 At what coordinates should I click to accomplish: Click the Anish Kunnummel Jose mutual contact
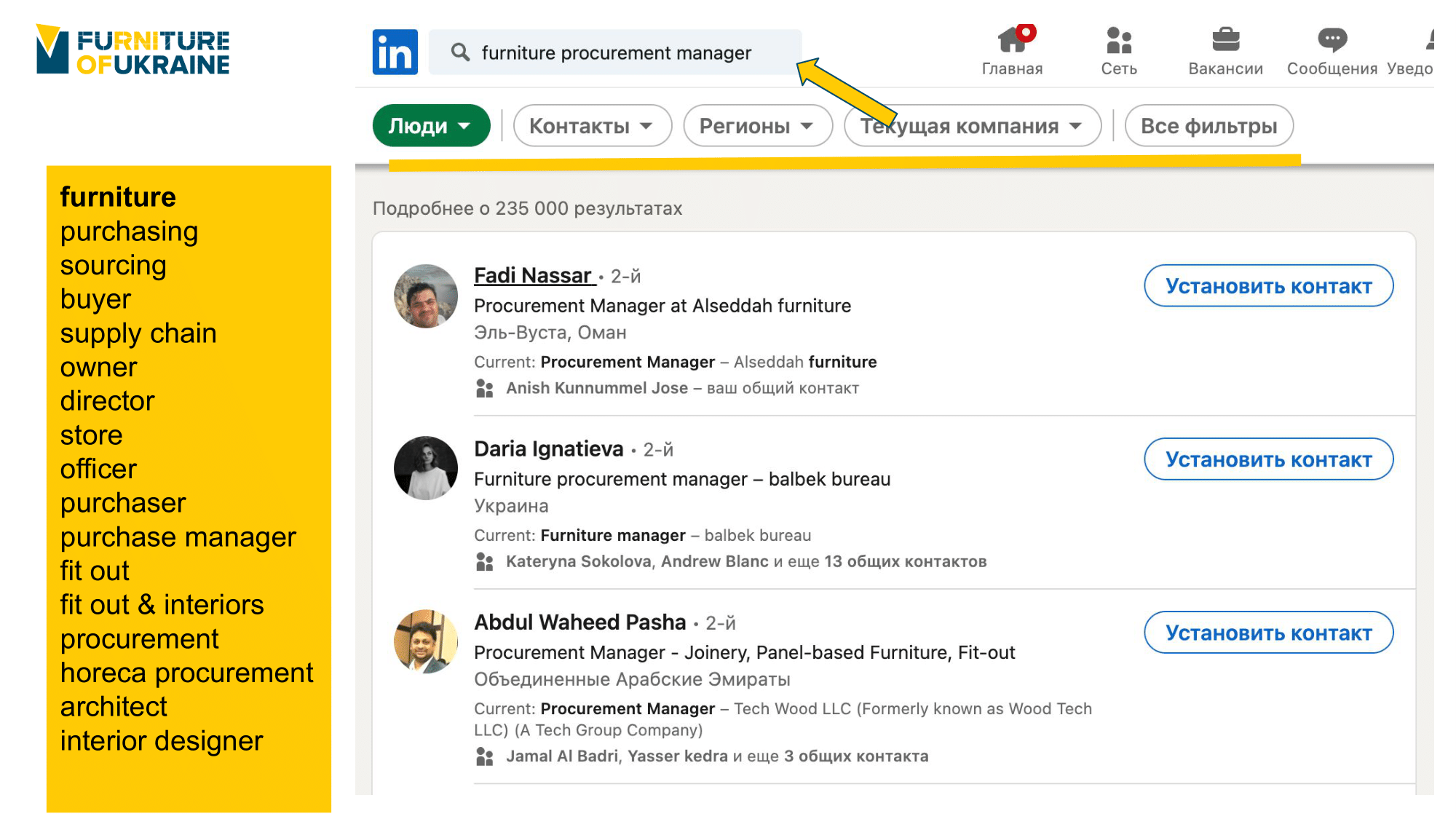597,388
